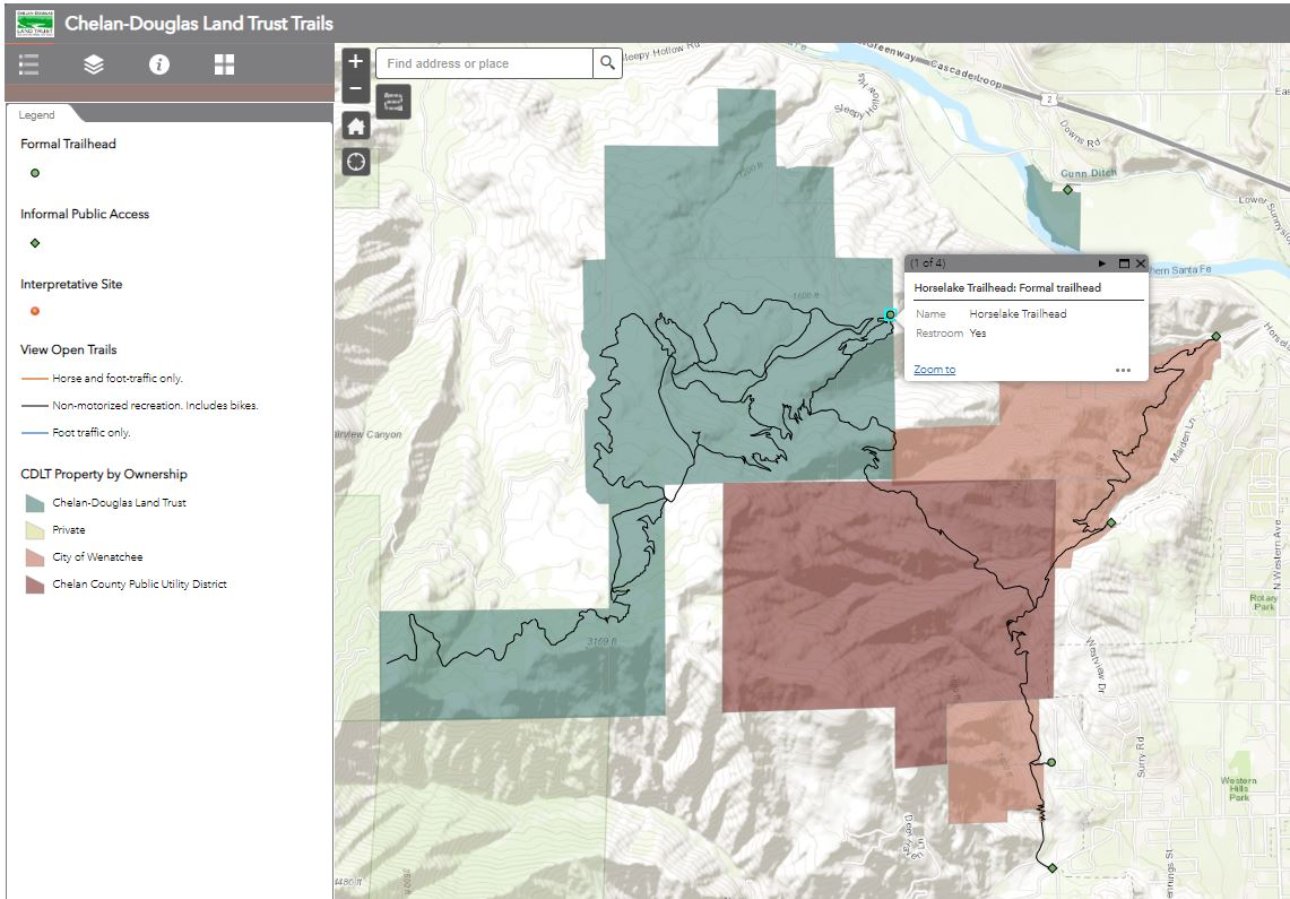The height and width of the screenshot is (899, 1290).
Task: Maximize the Horselake Trailhead popup
Action: [x=1124, y=263]
